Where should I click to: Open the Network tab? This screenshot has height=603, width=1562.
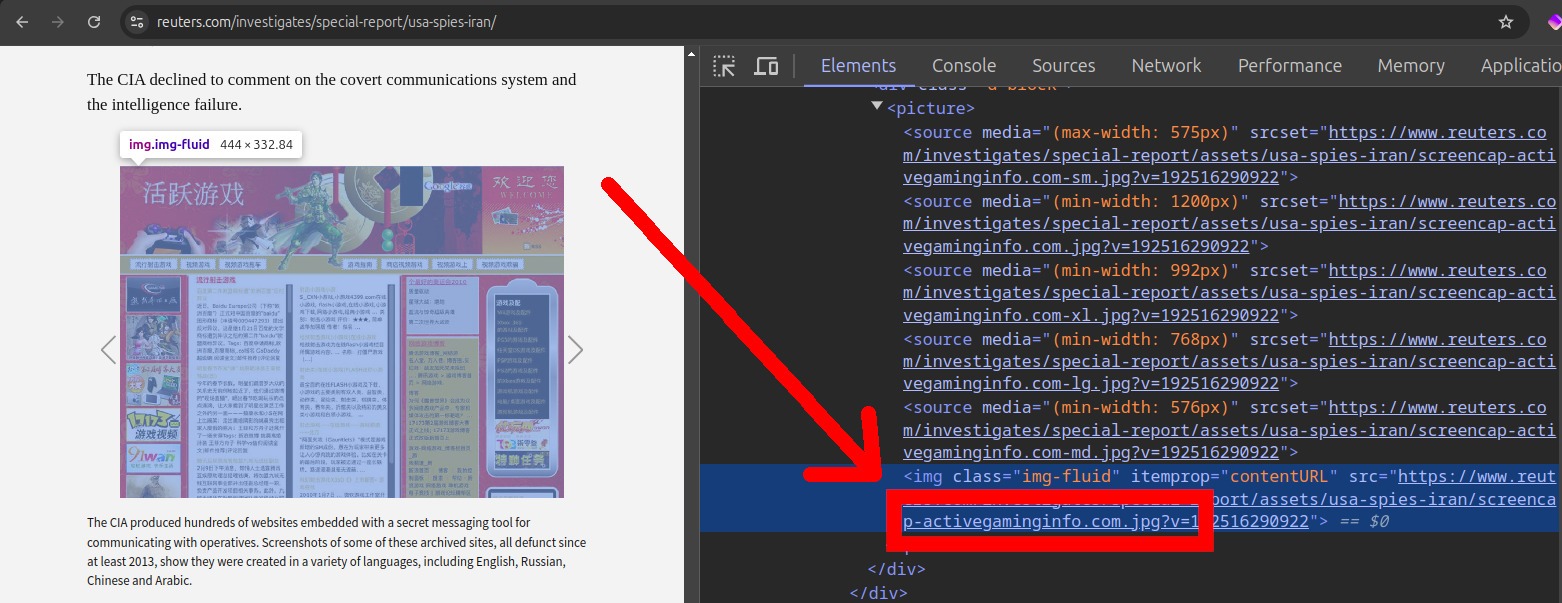pyautogui.click(x=1166, y=66)
